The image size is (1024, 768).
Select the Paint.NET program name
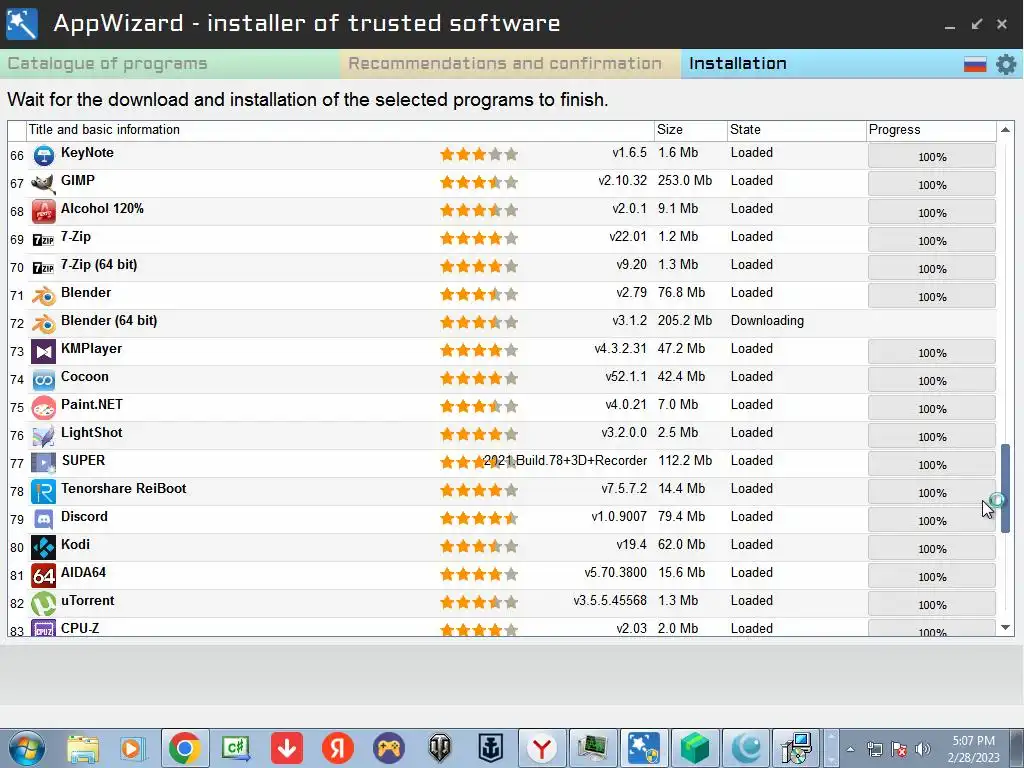click(91, 404)
